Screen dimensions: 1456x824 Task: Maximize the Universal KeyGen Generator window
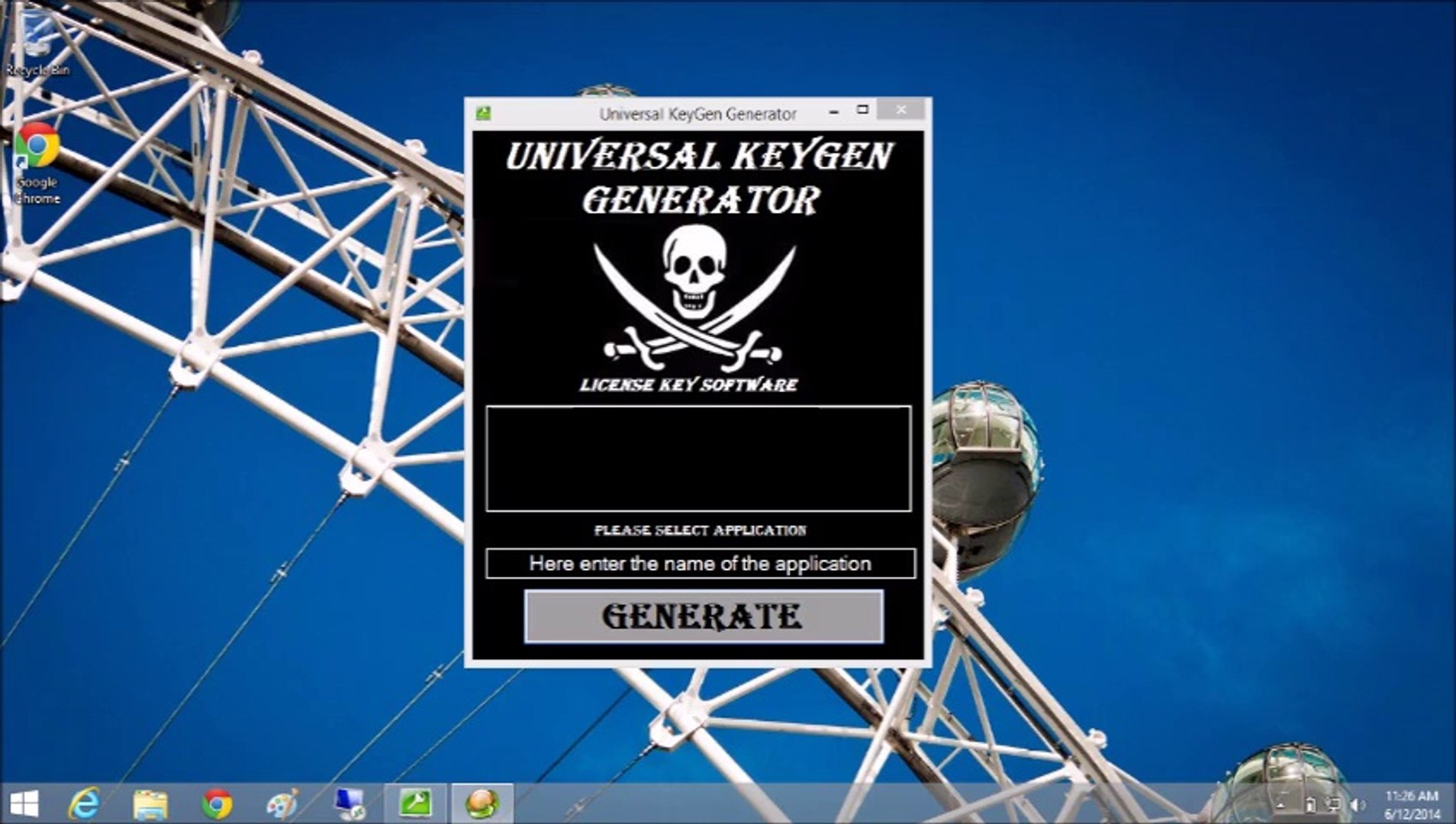[862, 110]
